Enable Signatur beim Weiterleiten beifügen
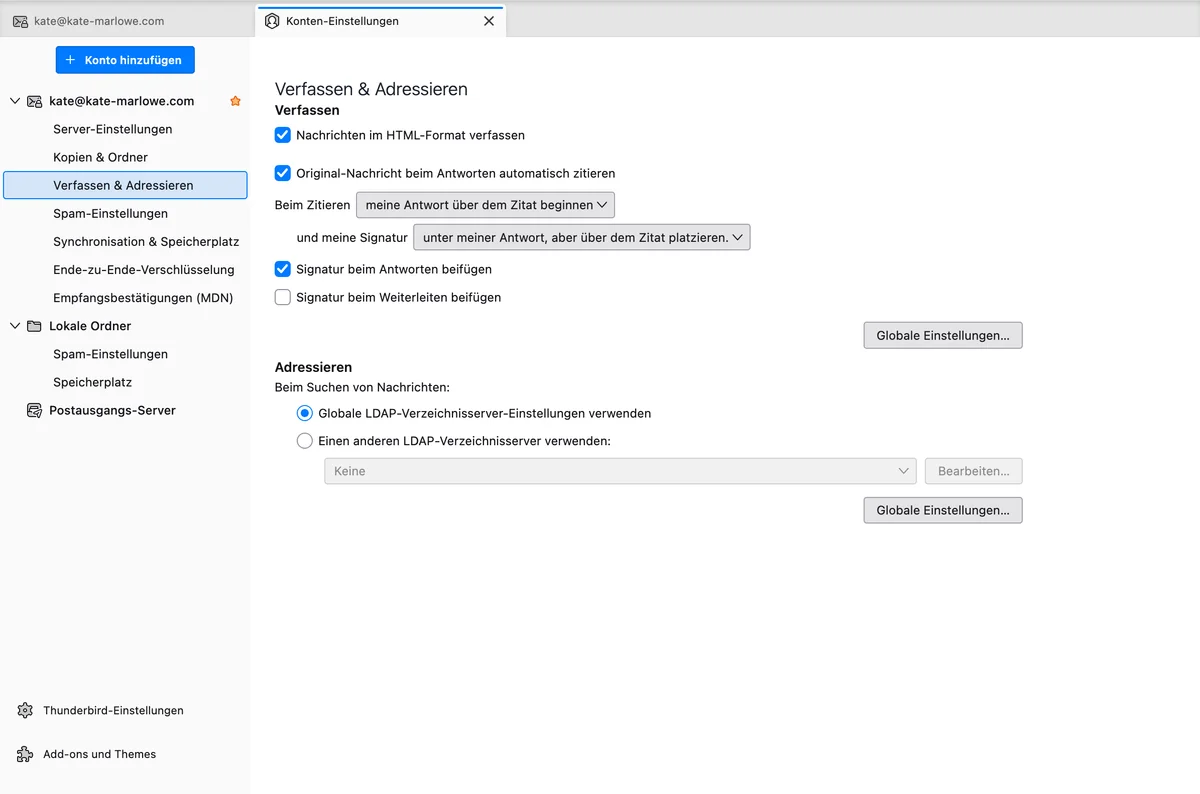Viewport: 1200px width, 794px height. 283,297
